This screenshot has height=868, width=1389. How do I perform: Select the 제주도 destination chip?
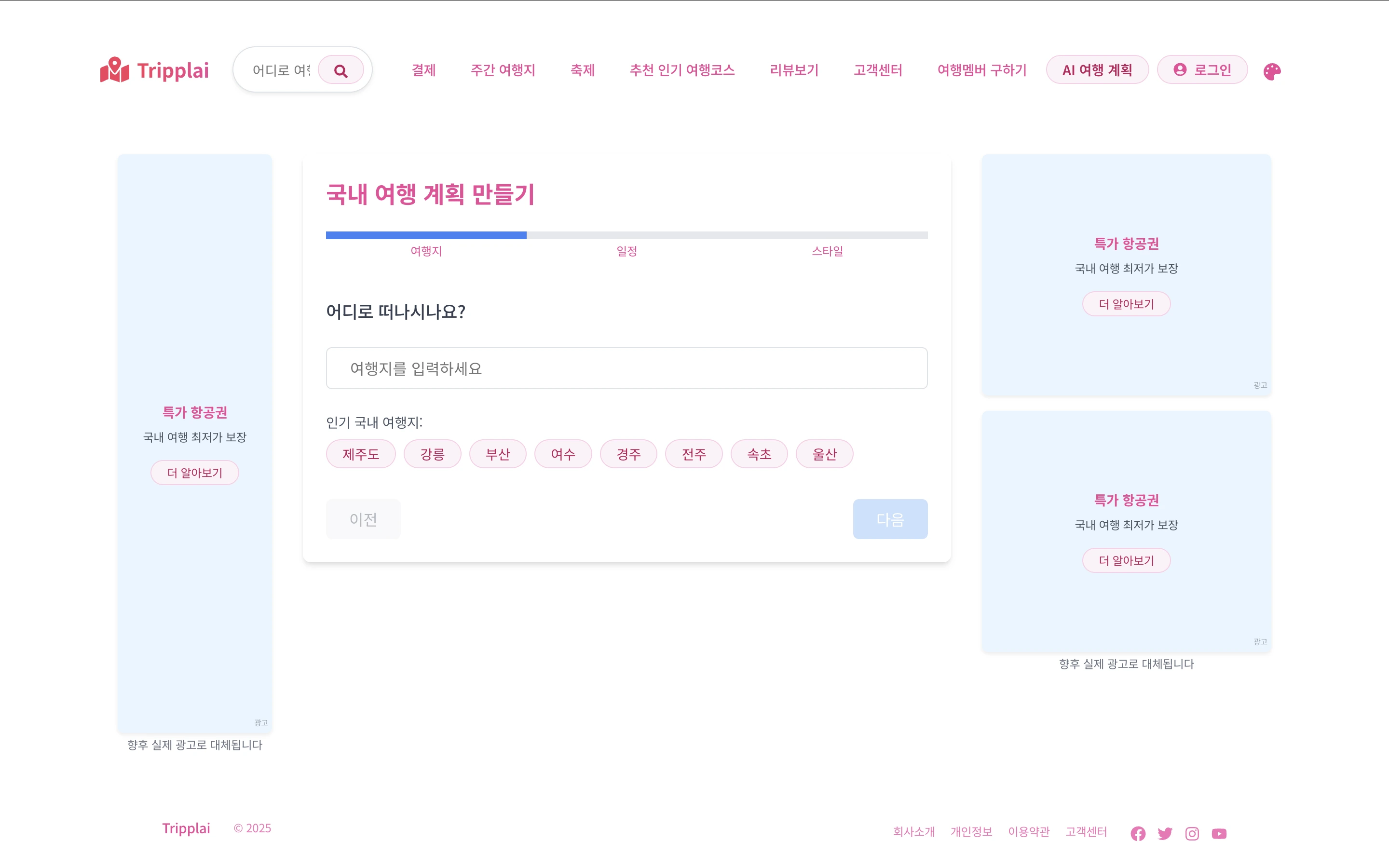pyautogui.click(x=360, y=454)
